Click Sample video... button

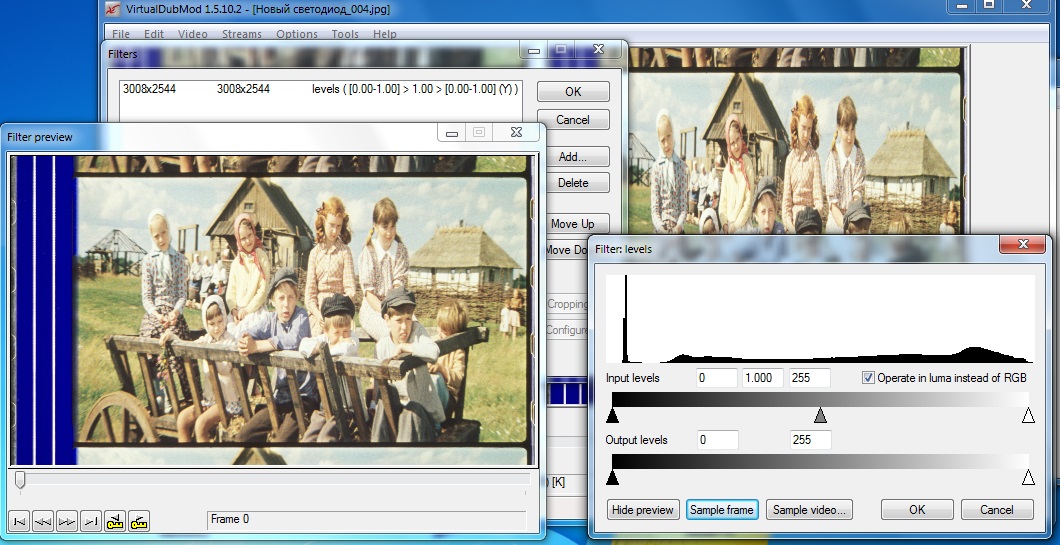(810, 510)
